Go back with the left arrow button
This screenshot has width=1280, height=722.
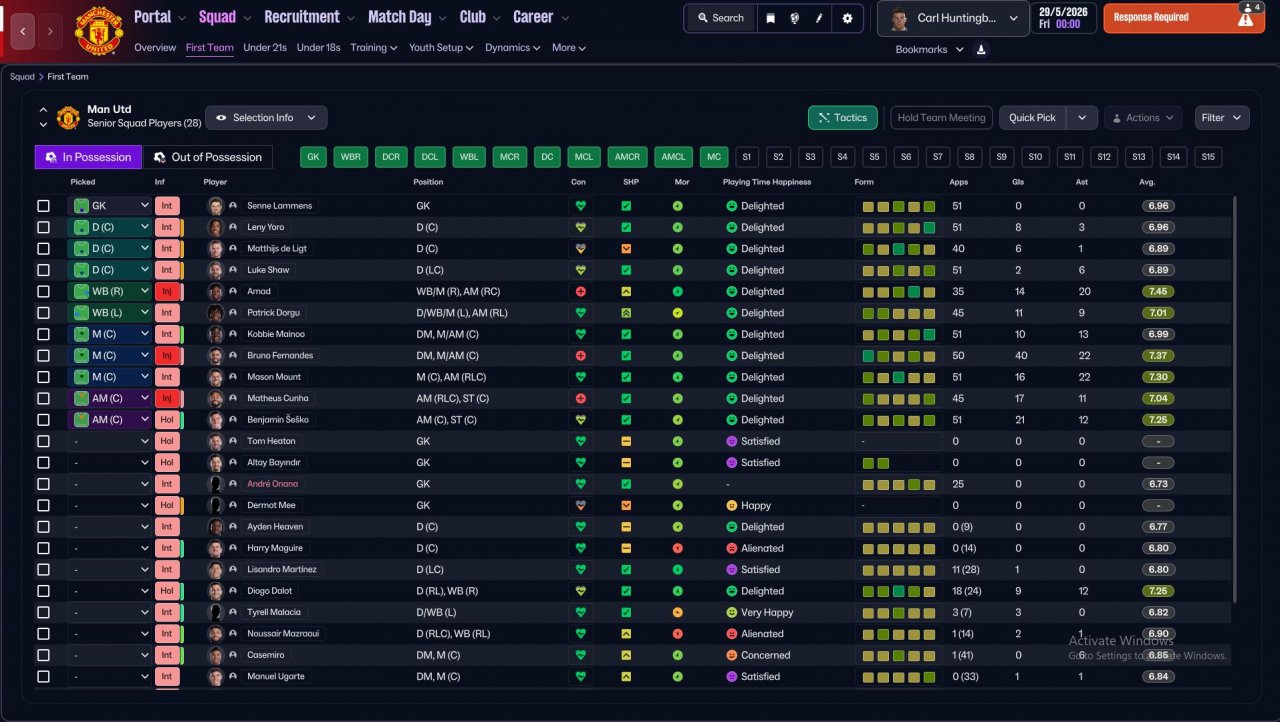tap(24, 32)
